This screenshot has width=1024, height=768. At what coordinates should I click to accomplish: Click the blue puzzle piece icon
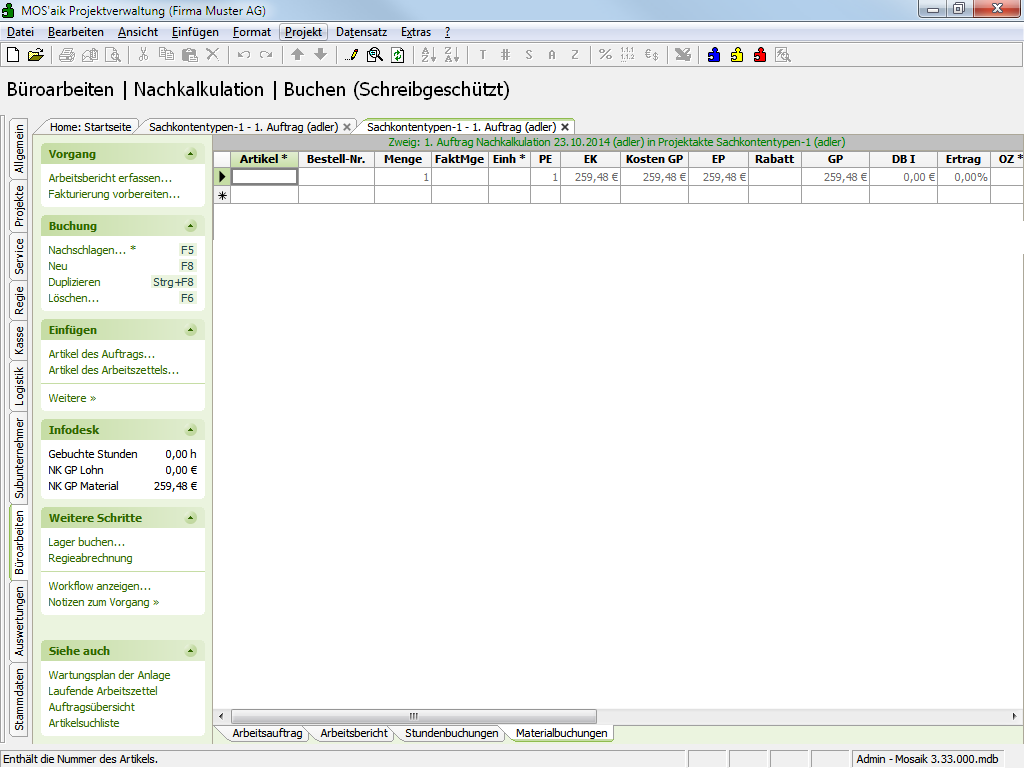[713, 55]
